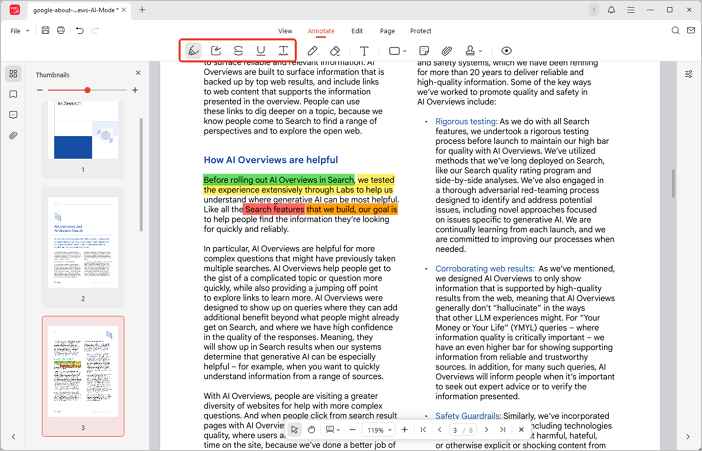This screenshot has height=451, width=702.
Task: Select the caret insert text tool
Action: [x=283, y=51]
